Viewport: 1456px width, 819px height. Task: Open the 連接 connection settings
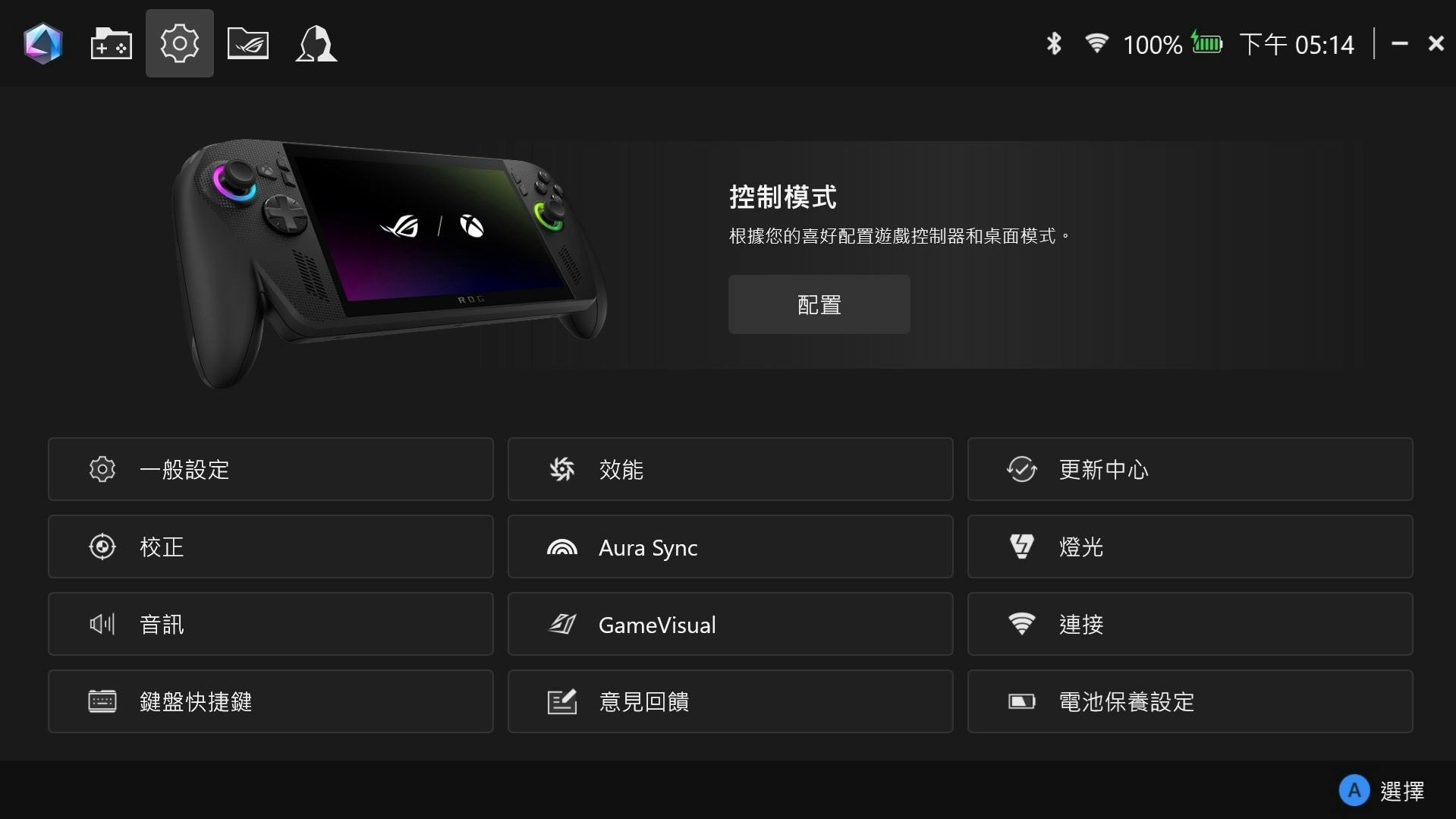1190,624
